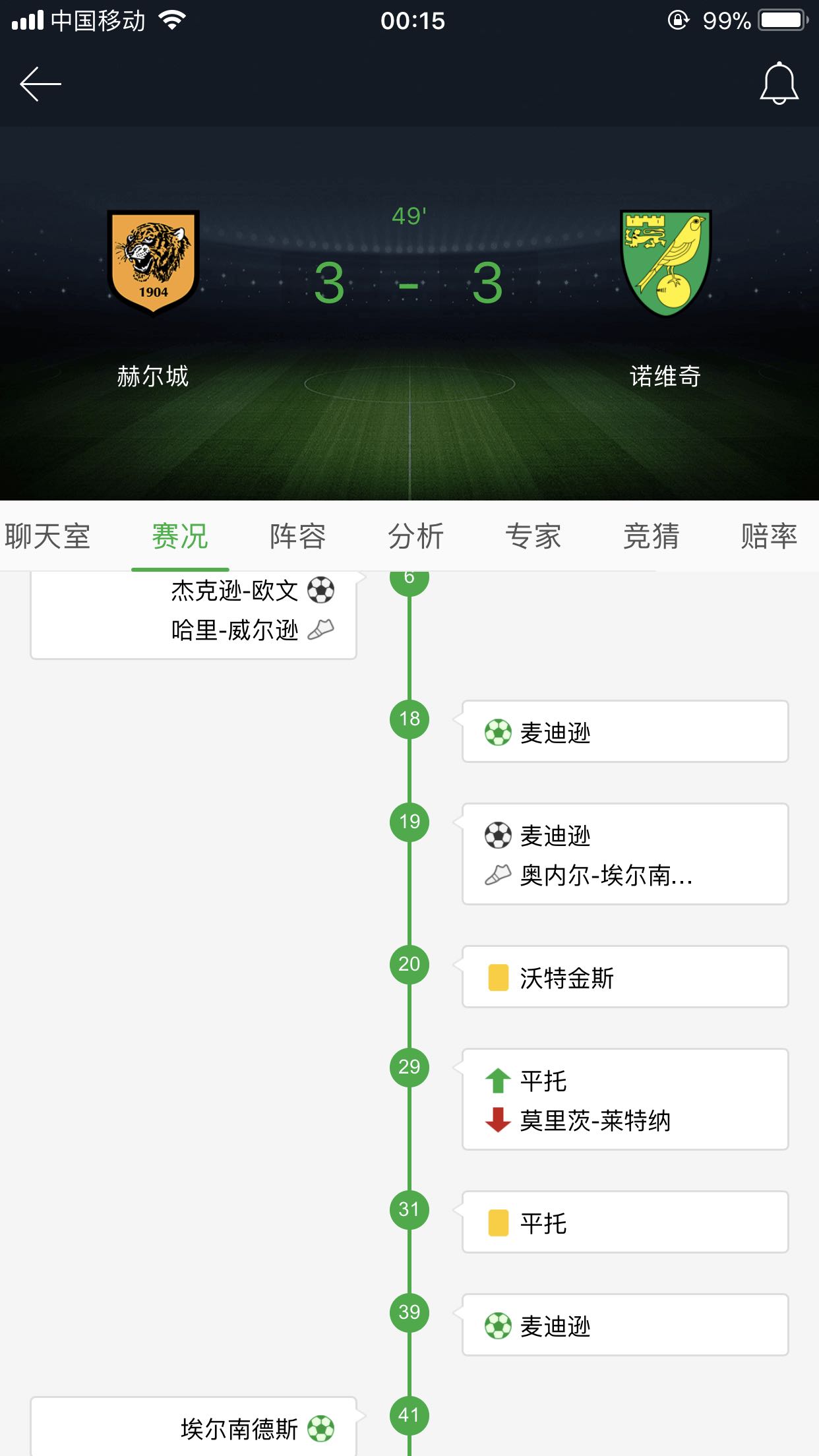Tap the yellow card icon beside 沃特金斯
The width and height of the screenshot is (819, 1456).
tap(498, 977)
